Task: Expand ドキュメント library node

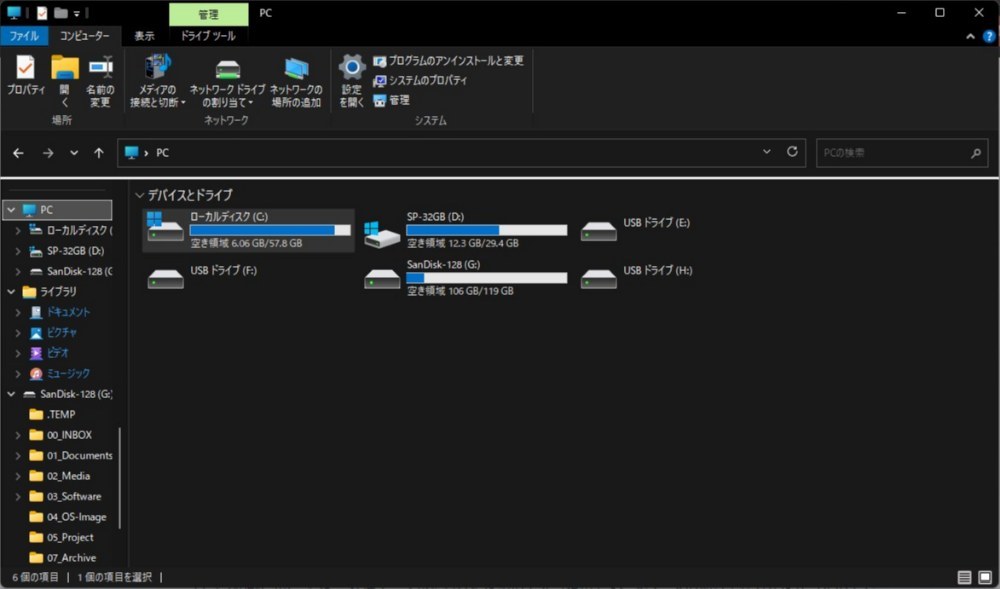Action: coord(18,312)
